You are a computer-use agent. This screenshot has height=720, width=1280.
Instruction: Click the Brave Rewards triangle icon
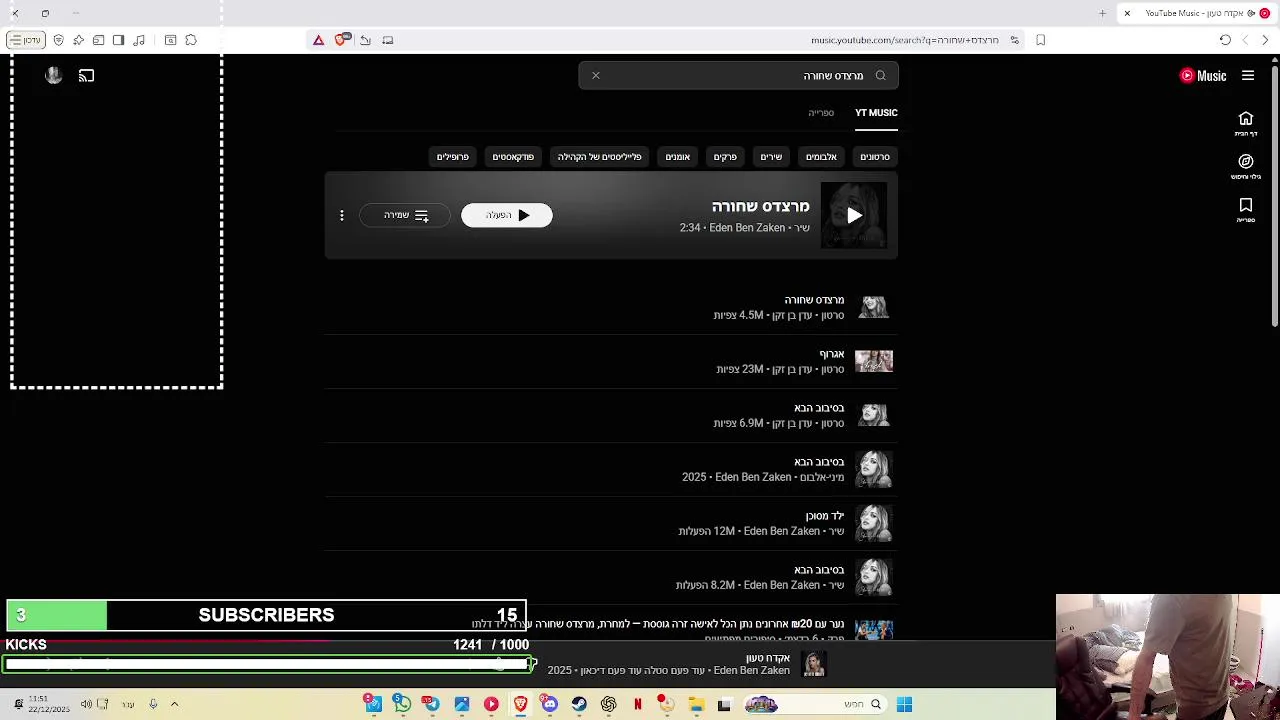tap(318, 40)
